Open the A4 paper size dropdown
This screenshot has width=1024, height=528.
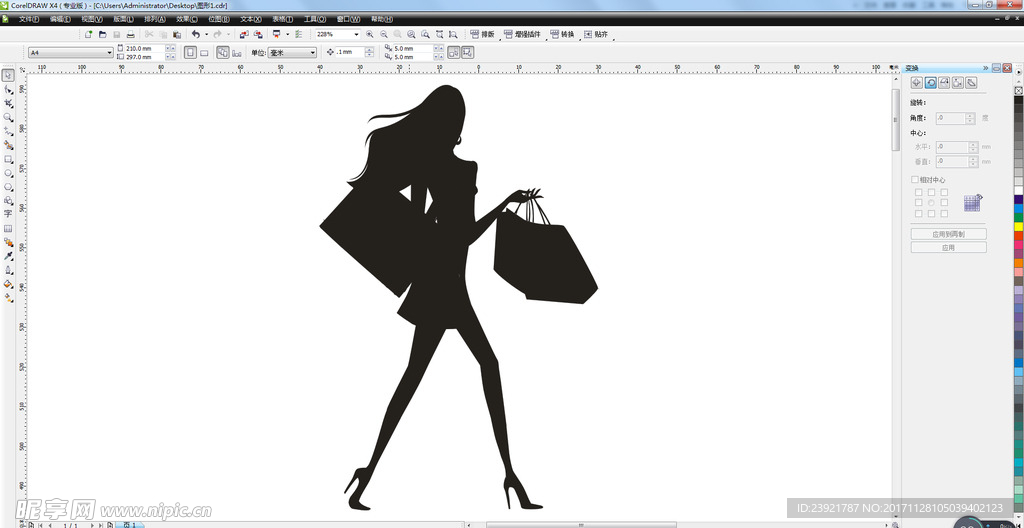click(110, 52)
